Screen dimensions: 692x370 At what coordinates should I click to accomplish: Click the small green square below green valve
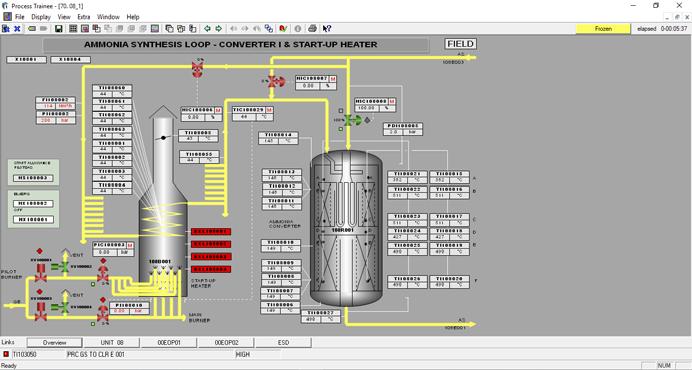(x=341, y=129)
